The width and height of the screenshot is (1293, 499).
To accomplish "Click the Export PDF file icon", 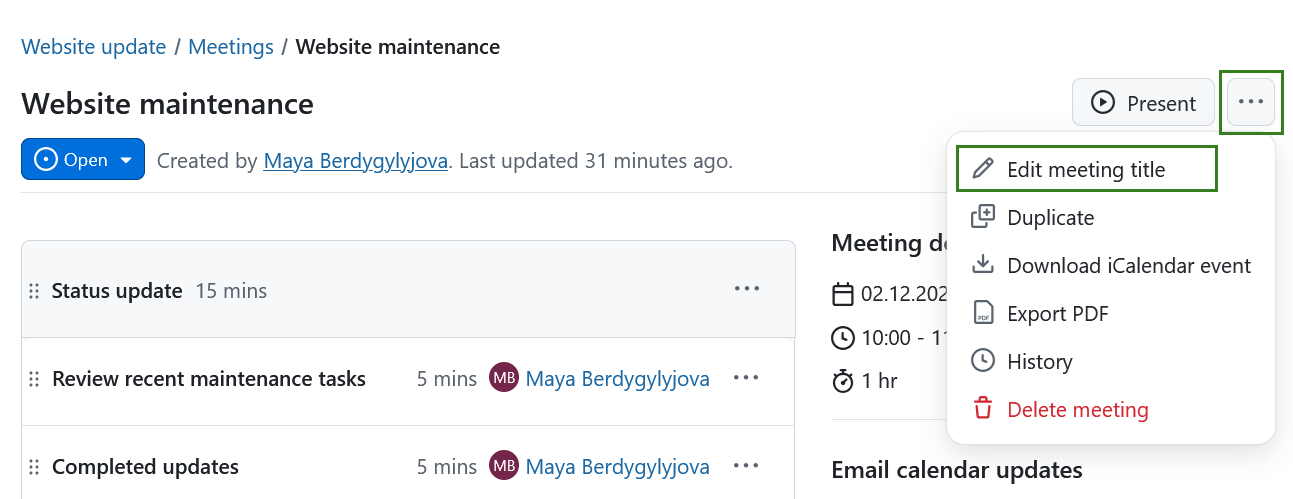I will coord(983,313).
